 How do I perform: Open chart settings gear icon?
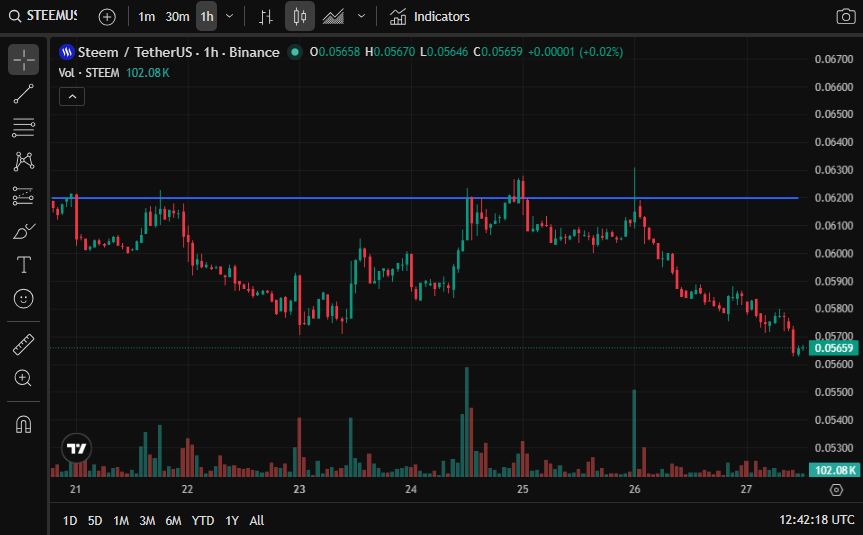point(836,490)
